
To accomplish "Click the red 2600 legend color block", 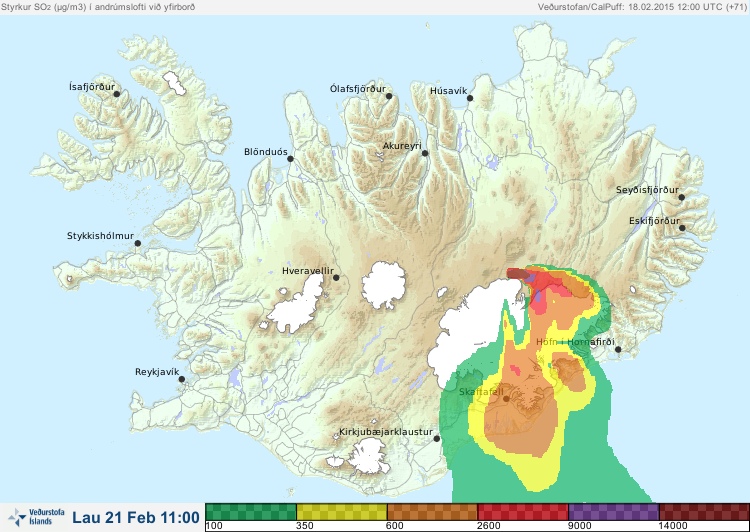I will 523,512.
